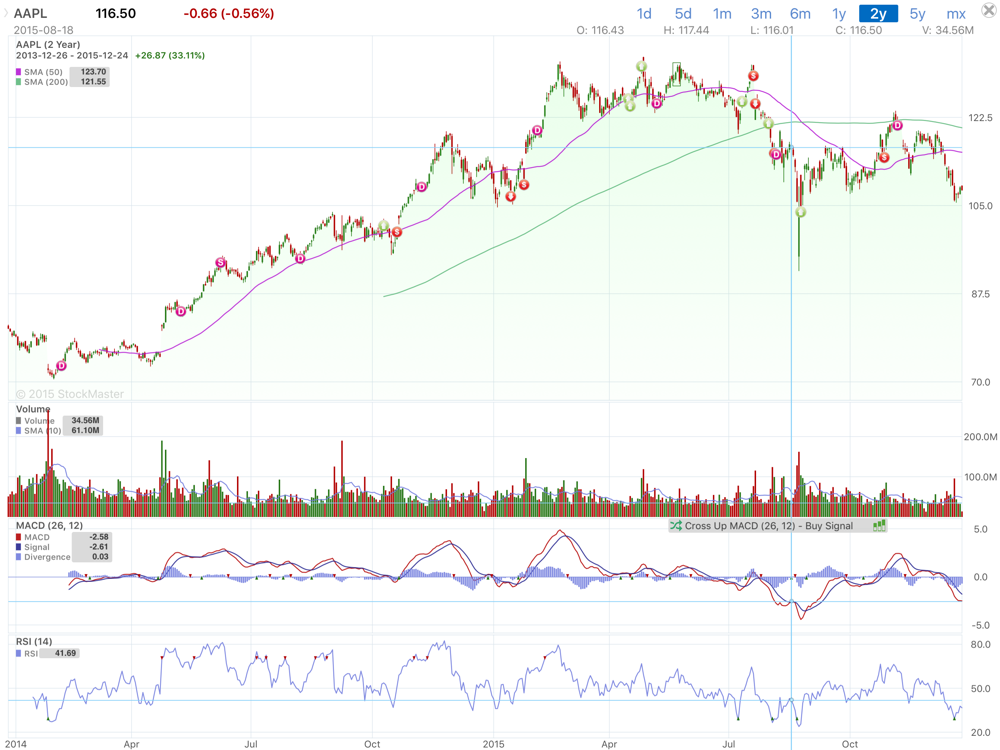Click the dark blue Signal legend swatch
Viewport: 1000px width, 750px height.
[18, 547]
